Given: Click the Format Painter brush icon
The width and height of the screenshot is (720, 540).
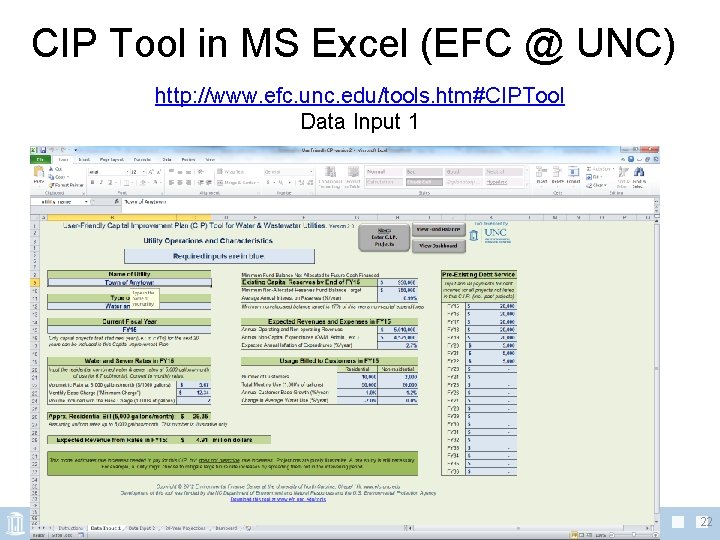Looking at the screenshot, I should point(53,185).
